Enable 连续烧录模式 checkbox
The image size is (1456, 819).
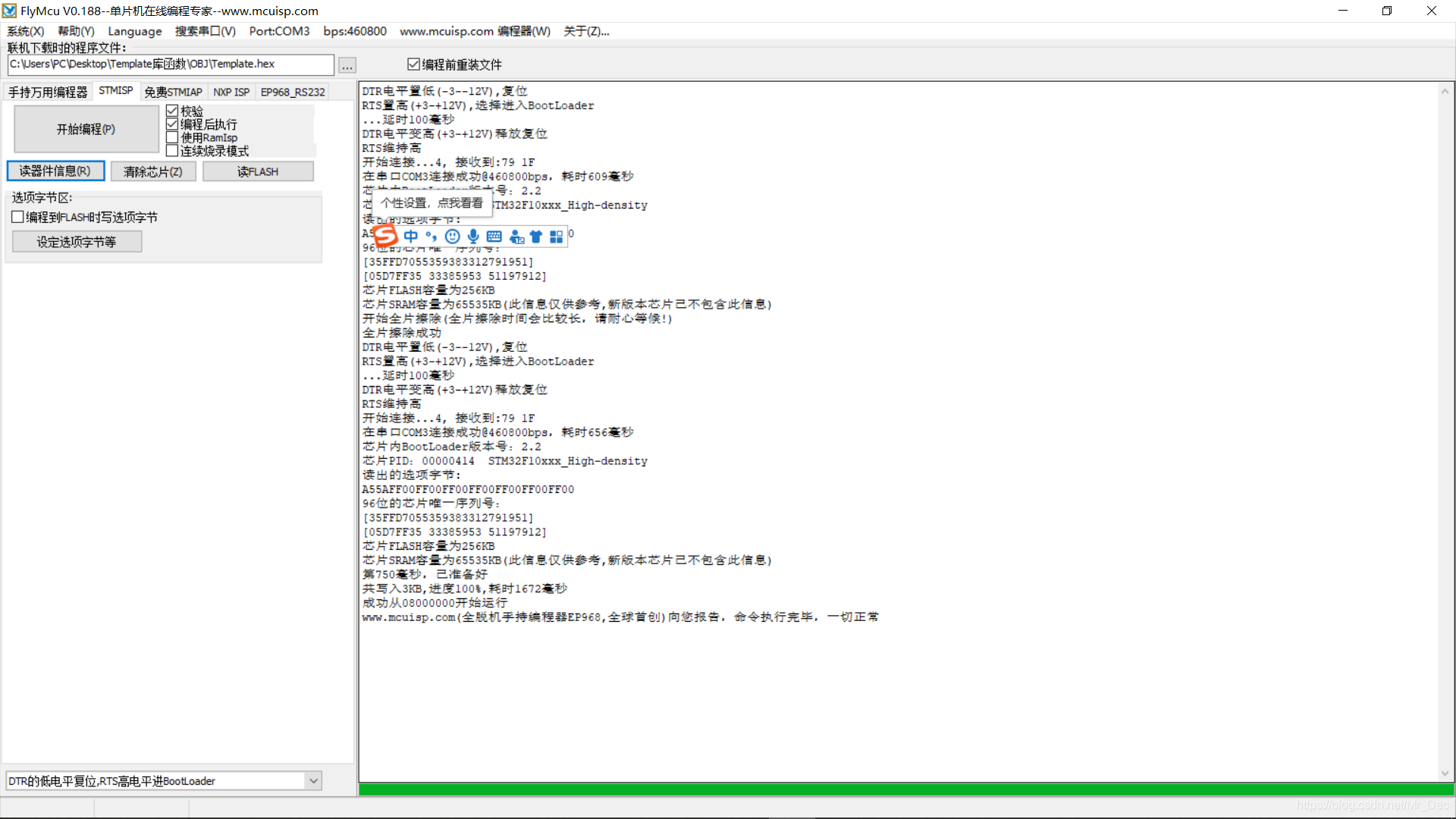[172, 151]
